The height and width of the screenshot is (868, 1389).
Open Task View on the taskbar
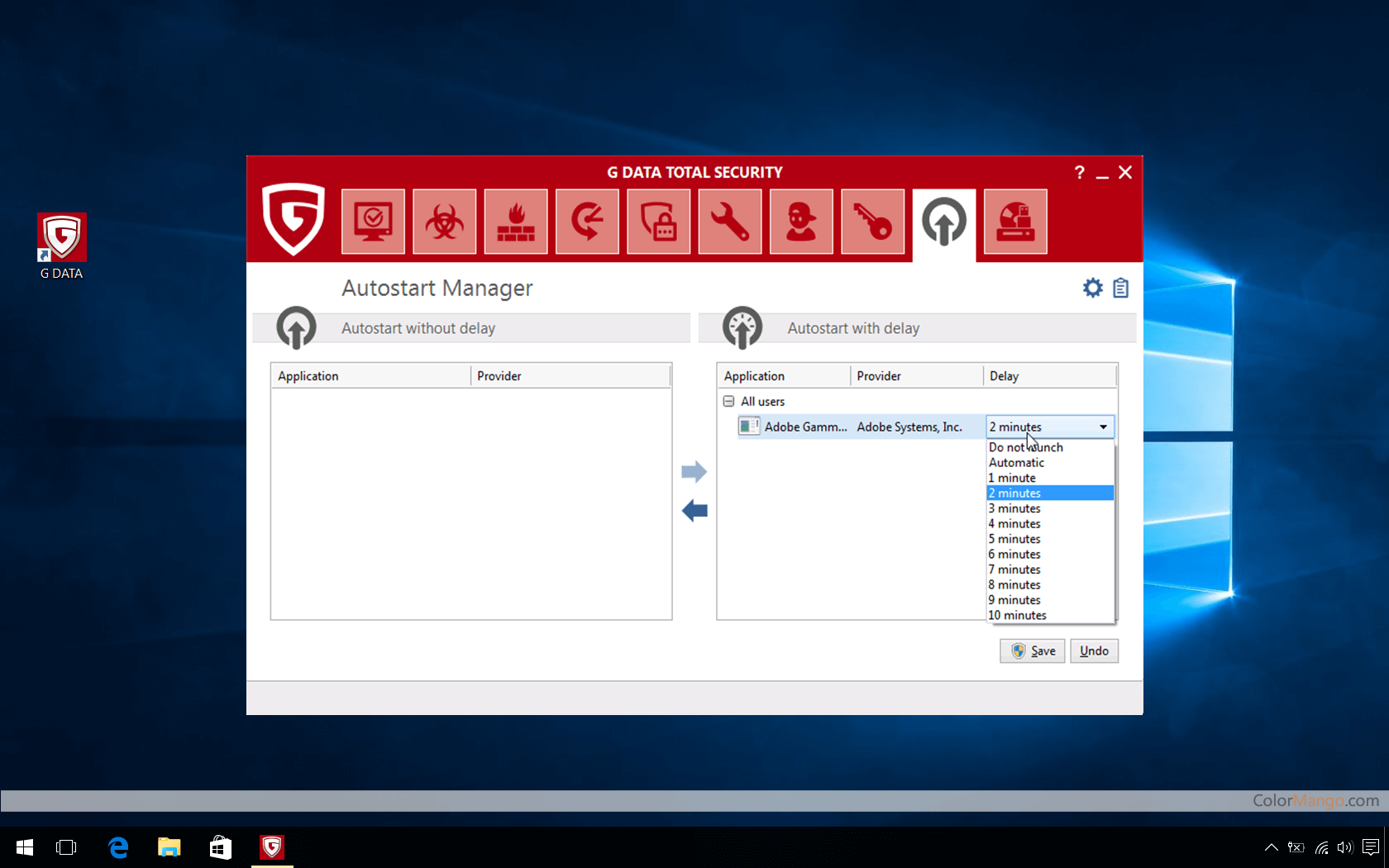tap(66, 847)
